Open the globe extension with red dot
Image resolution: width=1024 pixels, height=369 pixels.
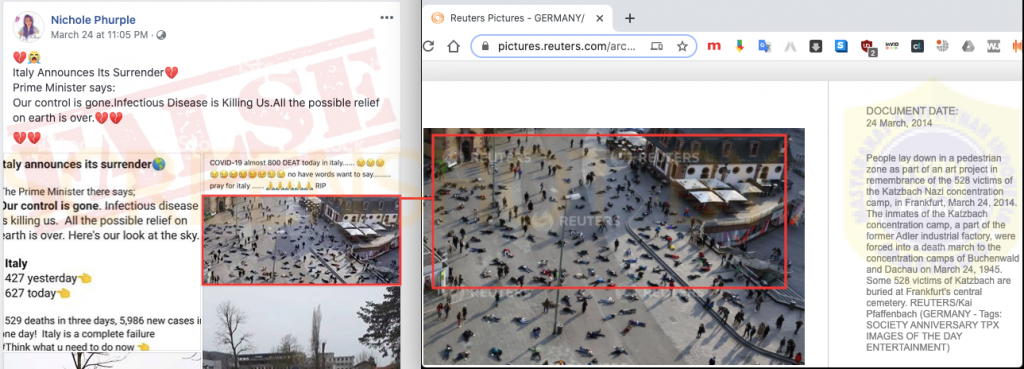click(x=942, y=46)
